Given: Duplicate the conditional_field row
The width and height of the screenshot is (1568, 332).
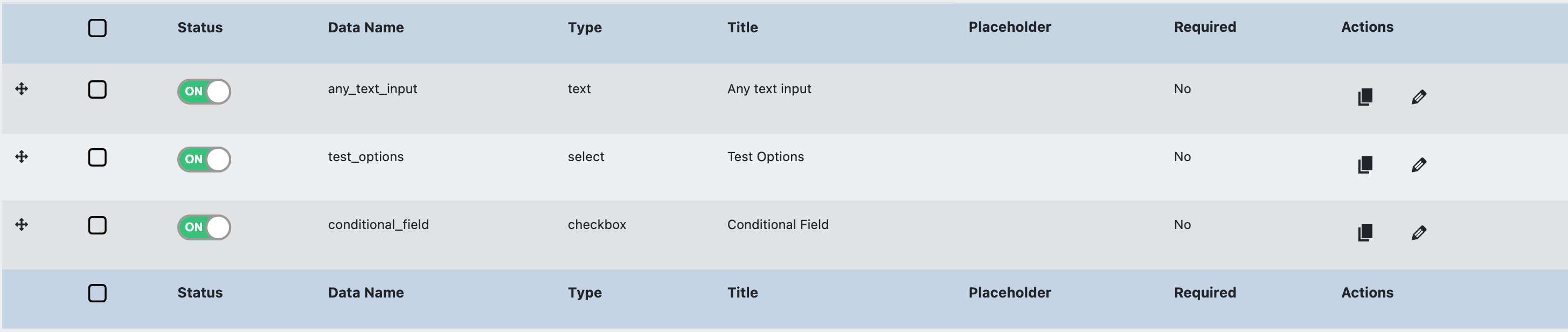Looking at the screenshot, I should pyautogui.click(x=1365, y=233).
